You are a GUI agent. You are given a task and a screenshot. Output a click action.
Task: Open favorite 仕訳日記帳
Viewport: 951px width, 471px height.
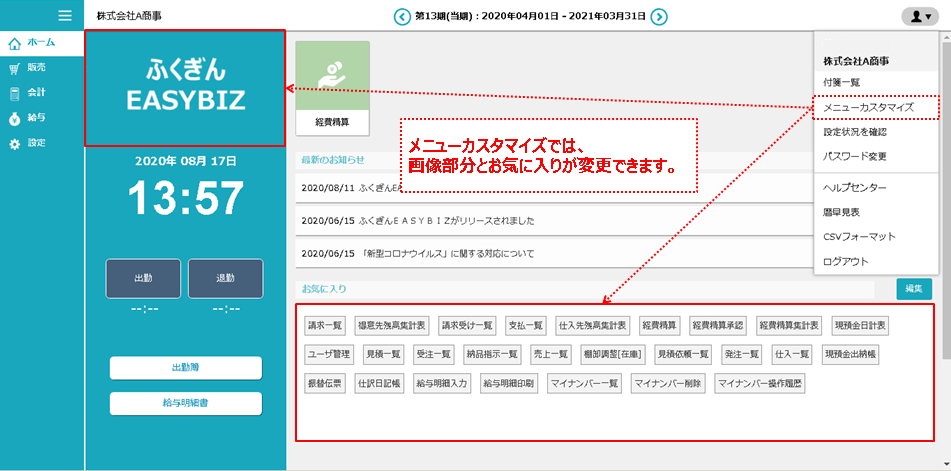378,384
